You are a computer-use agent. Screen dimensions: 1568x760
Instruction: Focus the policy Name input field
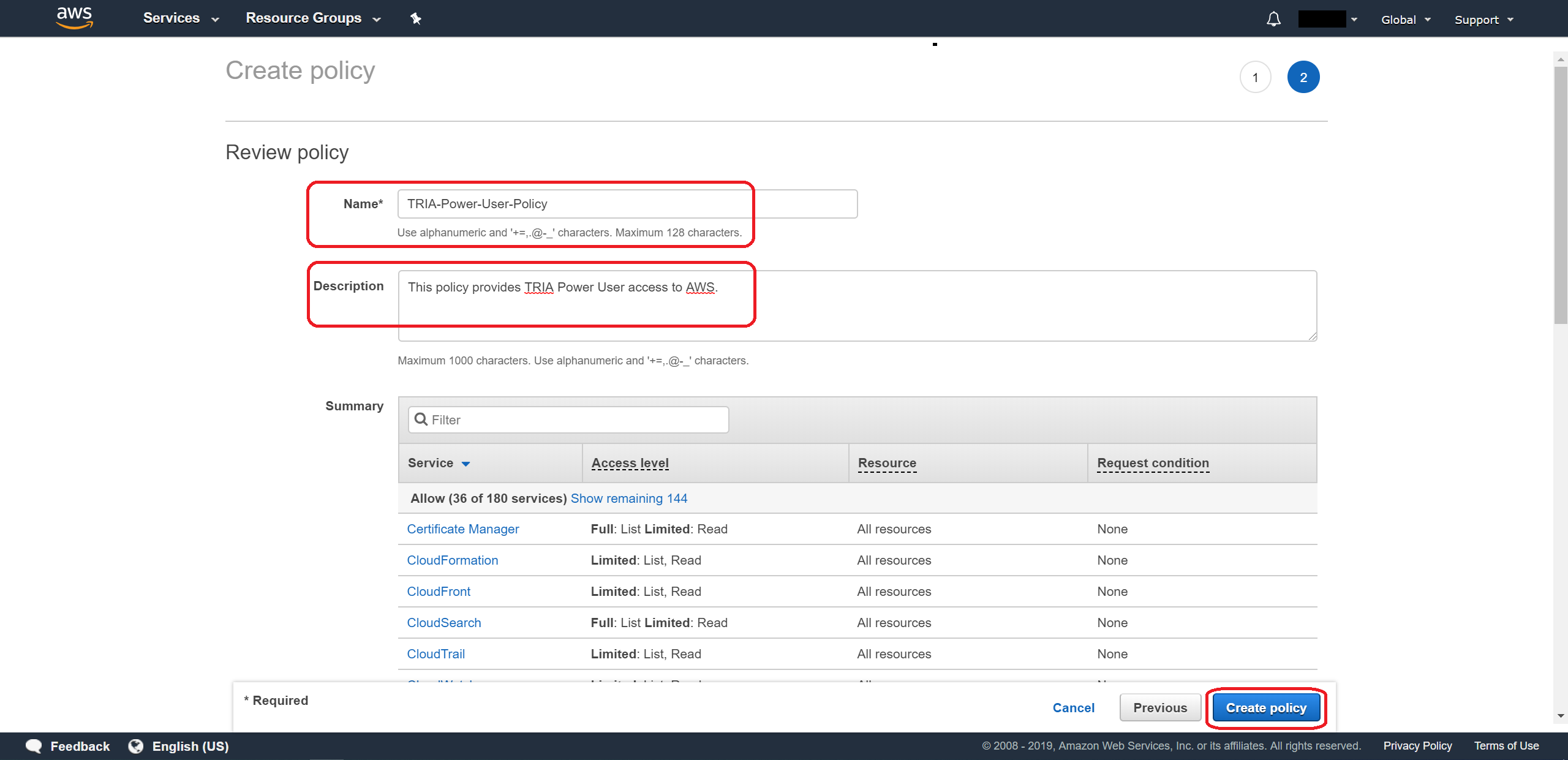[627, 204]
